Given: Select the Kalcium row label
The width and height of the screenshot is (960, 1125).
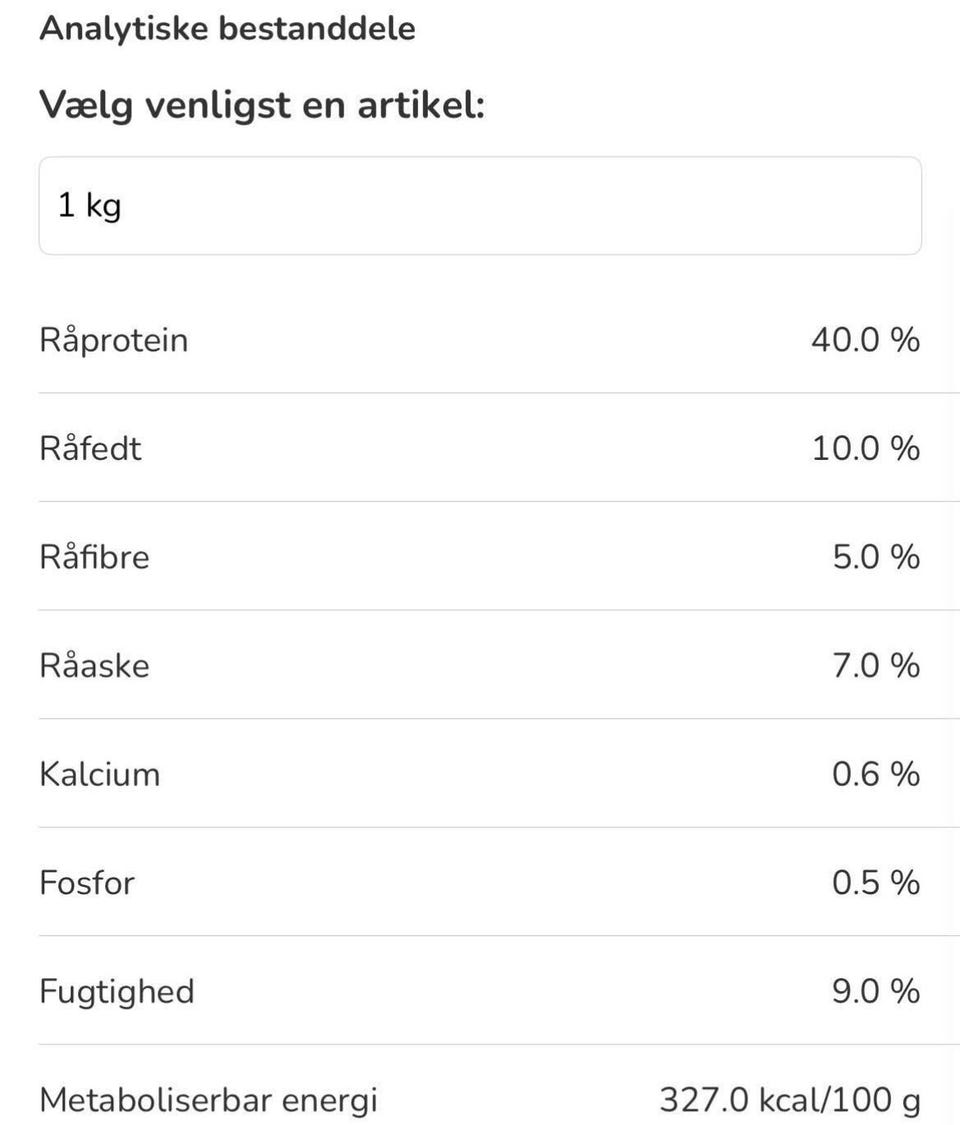Looking at the screenshot, I should (100, 775).
